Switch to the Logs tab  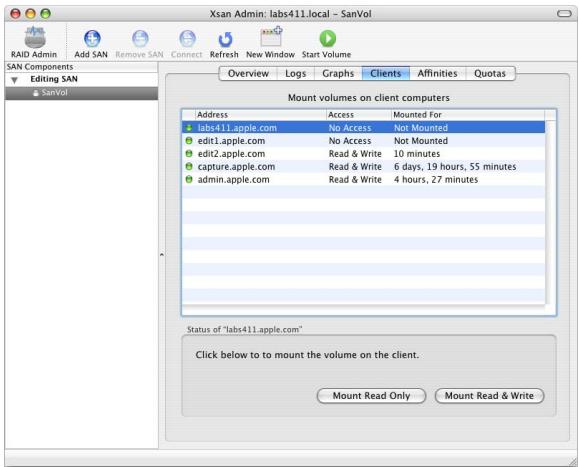295,73
